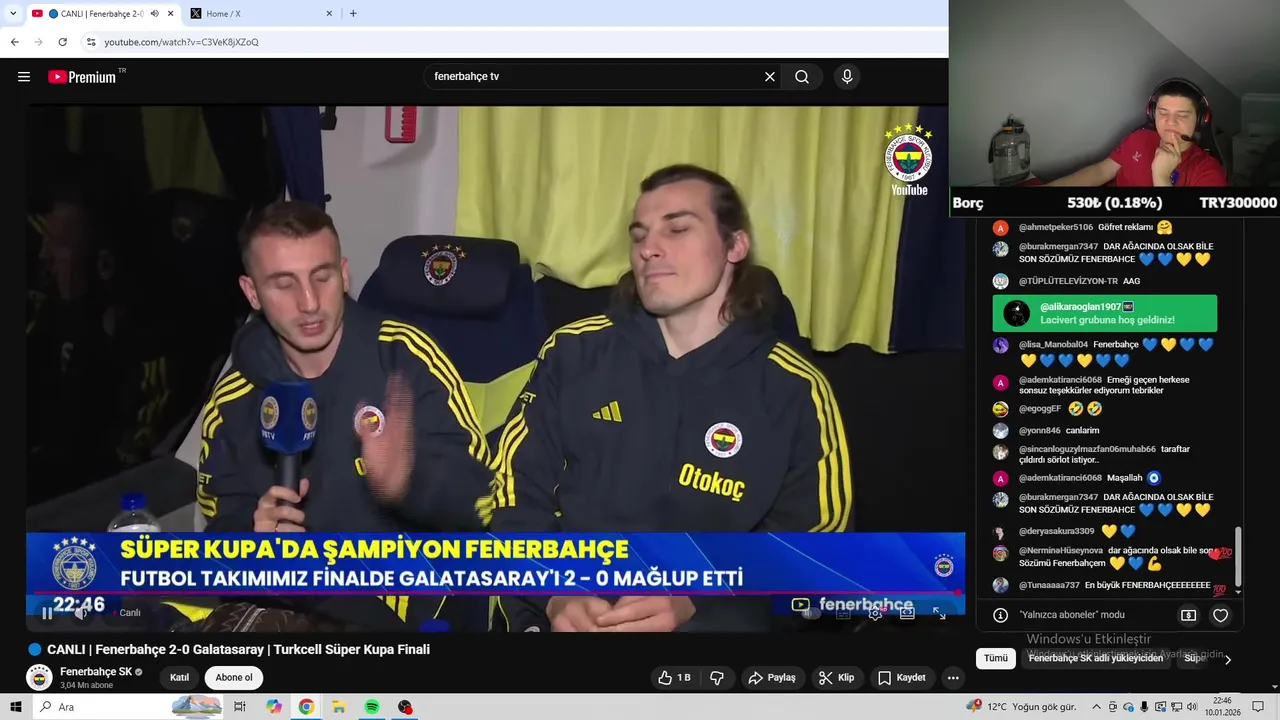The width and height of the screenshot is (1280, 720).
Task: Open a new browser tab
Action: point(353,14)
